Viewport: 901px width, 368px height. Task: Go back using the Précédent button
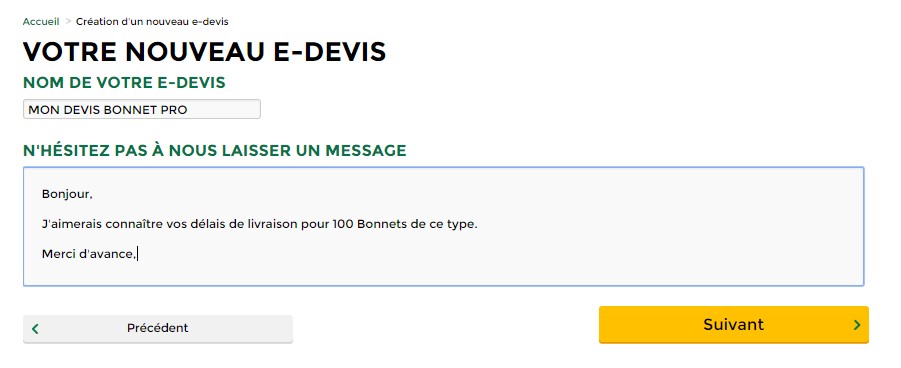pyautogui.click(x=158, y=328)
